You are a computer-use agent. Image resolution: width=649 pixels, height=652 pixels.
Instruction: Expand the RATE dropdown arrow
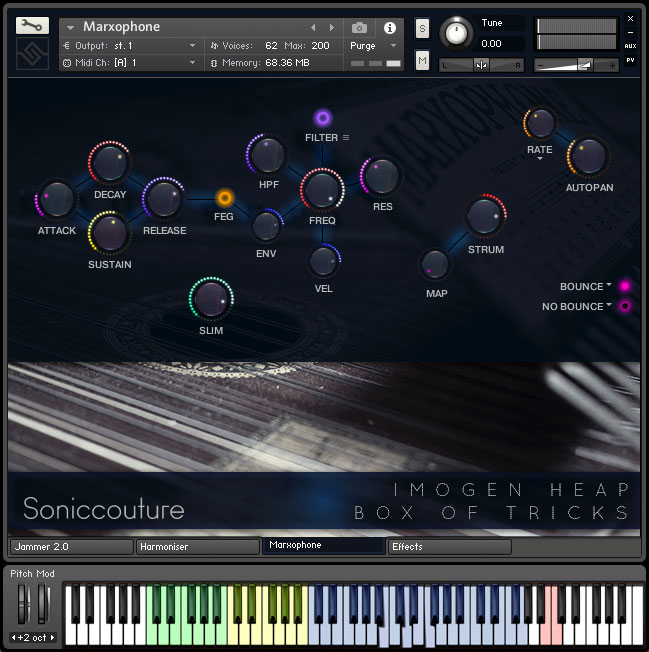coord(540,159)
